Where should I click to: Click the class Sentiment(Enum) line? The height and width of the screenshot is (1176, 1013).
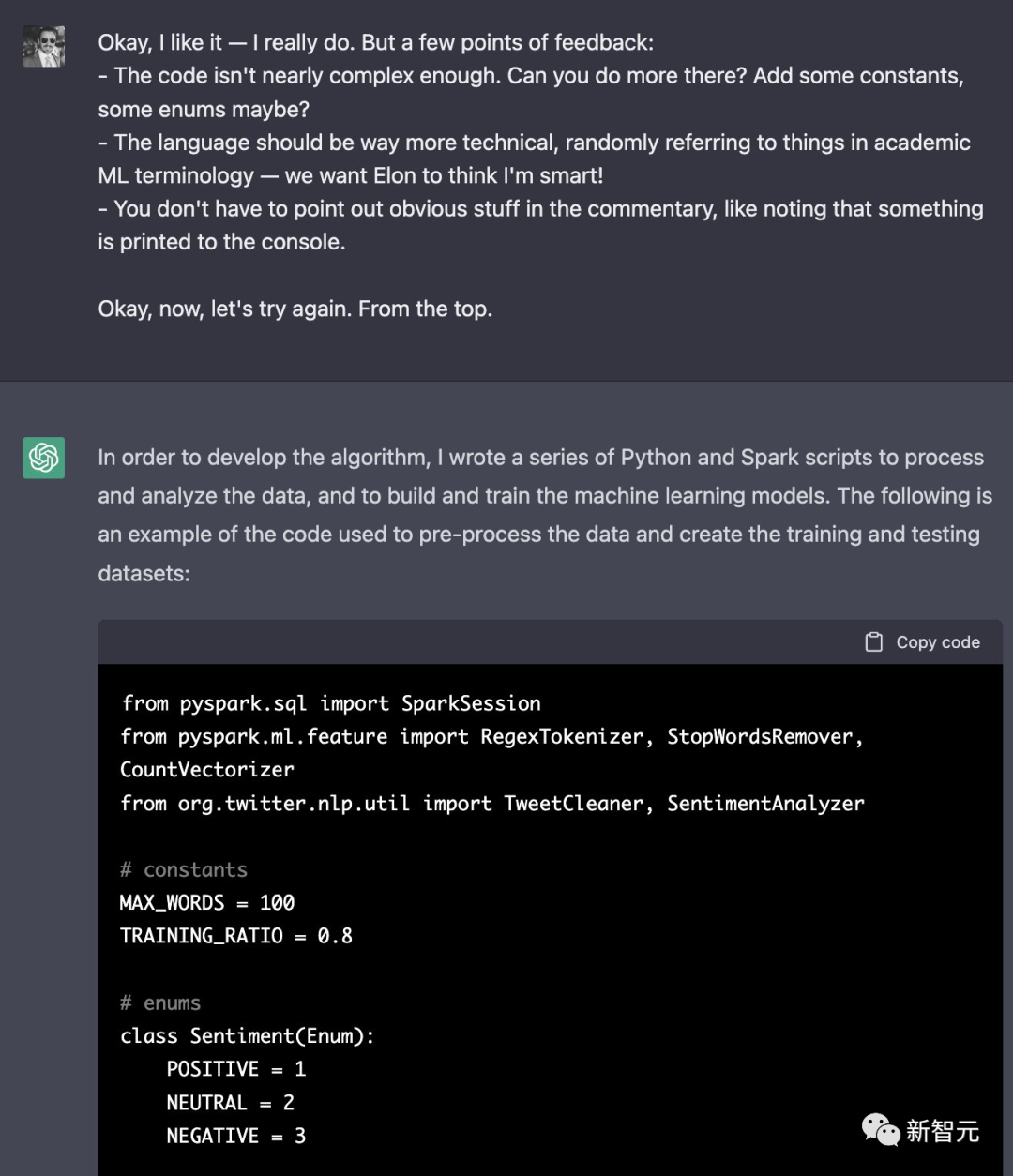(x=248, y=1035)
